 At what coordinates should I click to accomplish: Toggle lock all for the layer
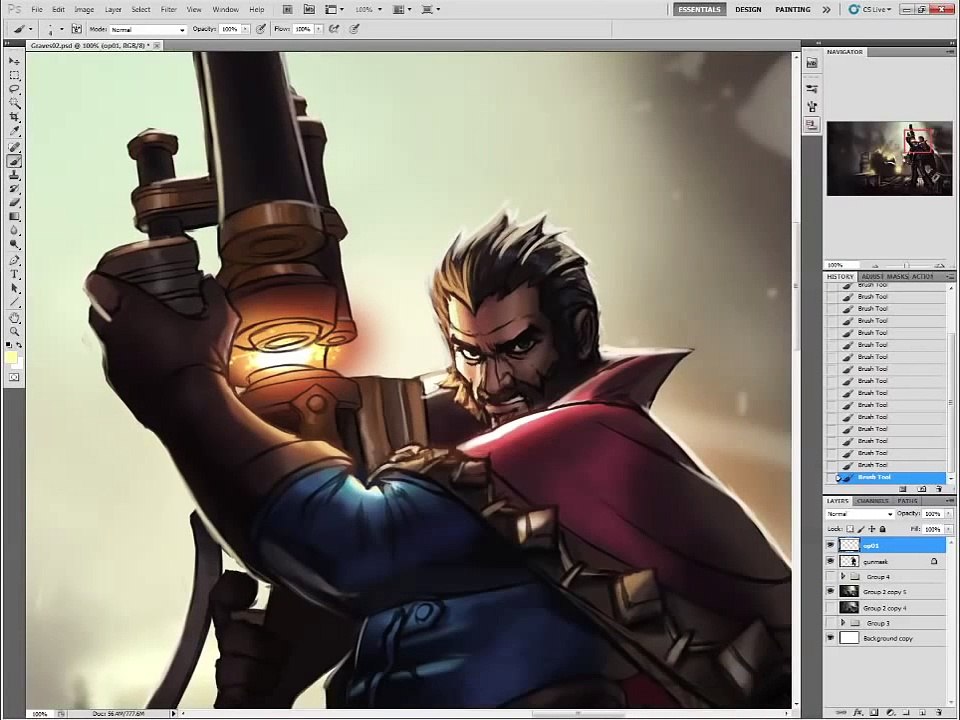pos(882,529)
